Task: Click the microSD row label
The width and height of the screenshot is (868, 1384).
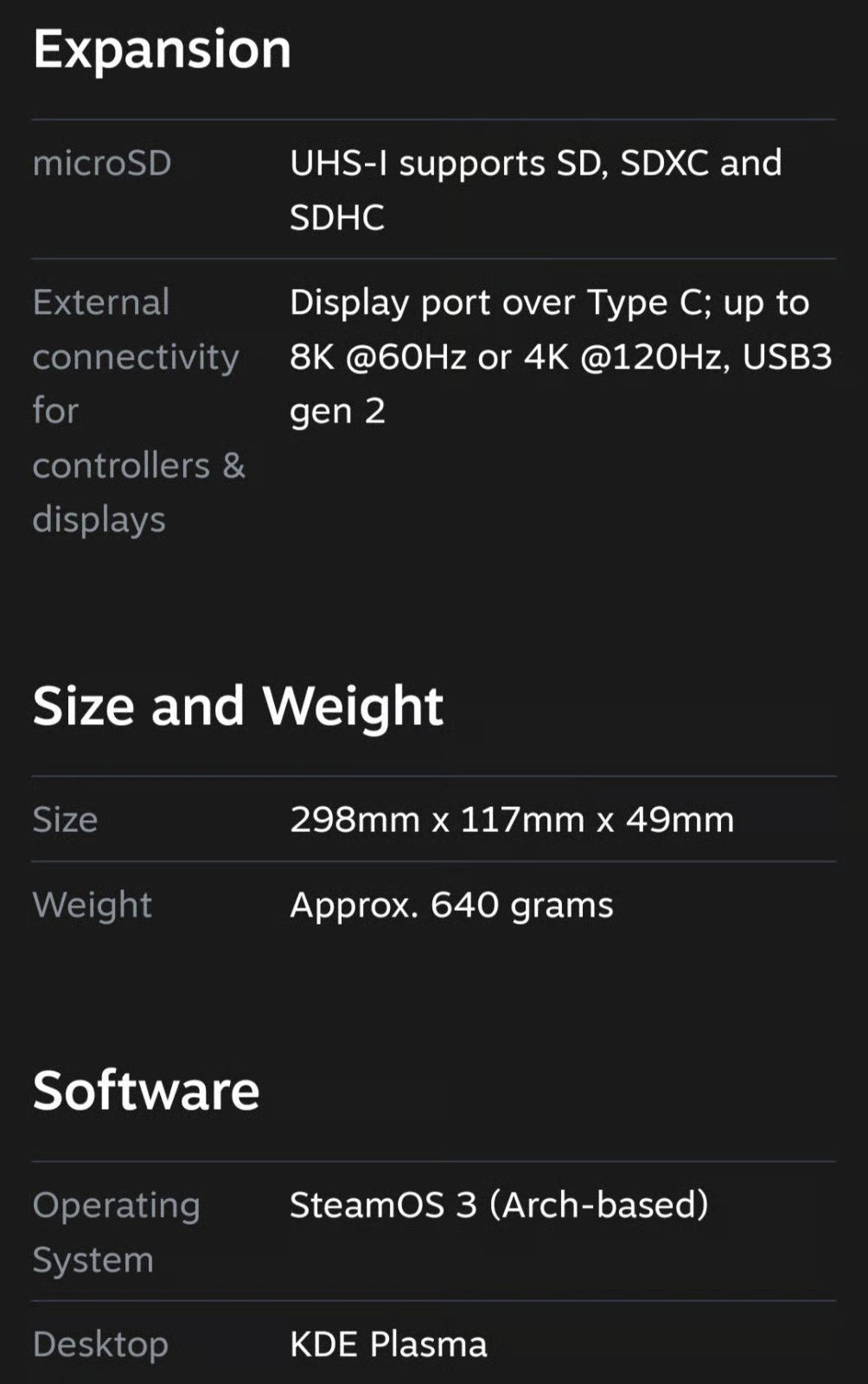Action: coord(102,163)
